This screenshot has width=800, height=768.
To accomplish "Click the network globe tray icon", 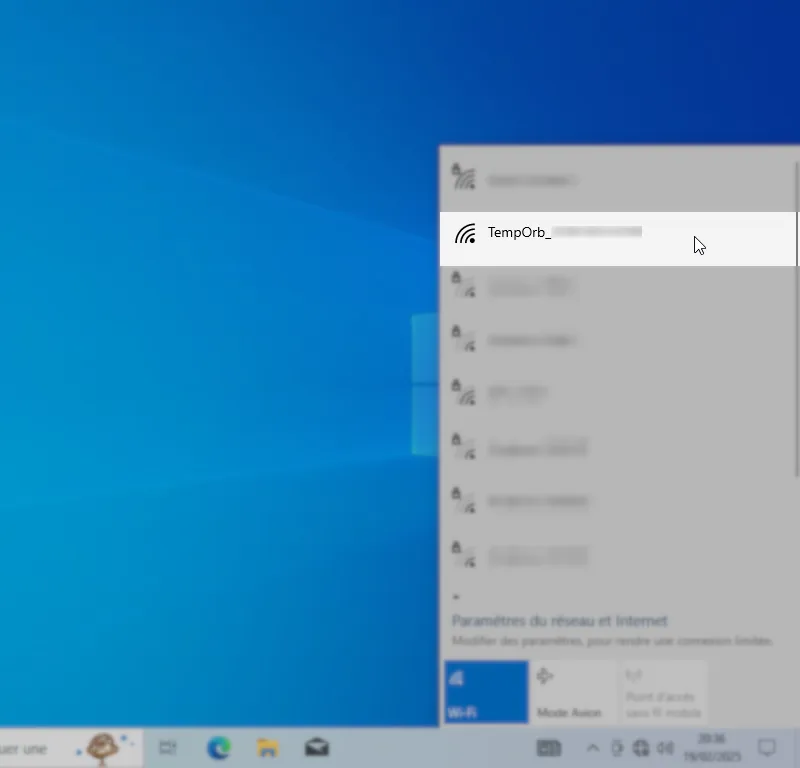I will [641, 748].
